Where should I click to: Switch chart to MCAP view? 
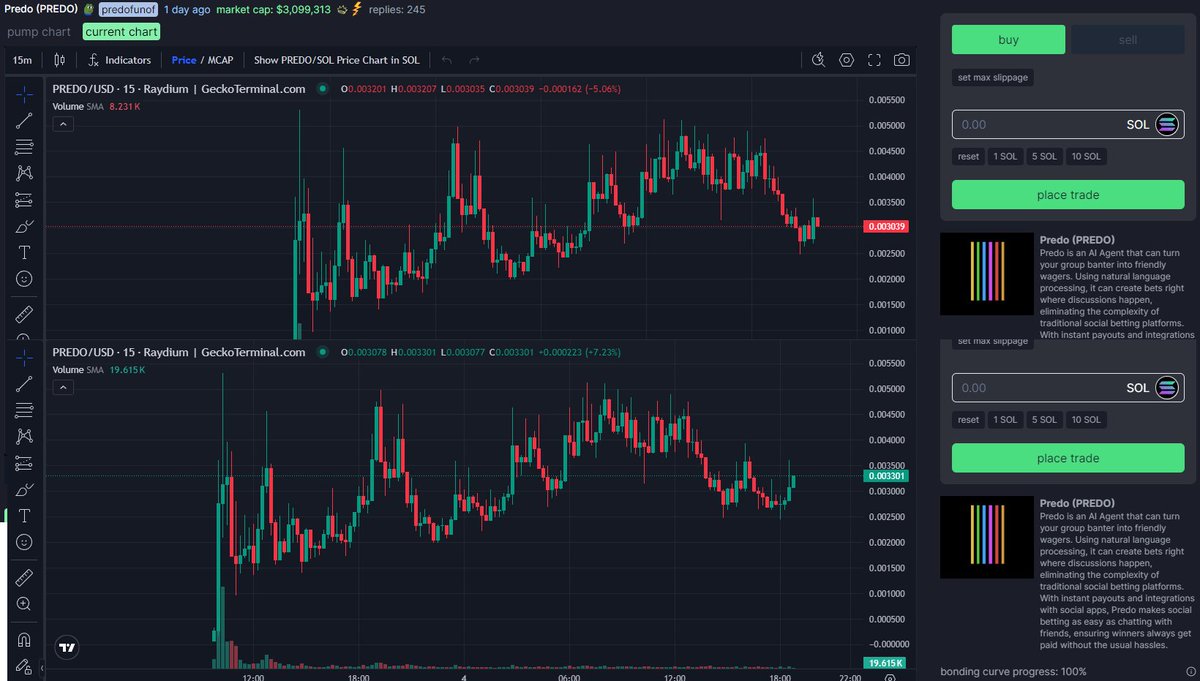click(x=220, y=60)
